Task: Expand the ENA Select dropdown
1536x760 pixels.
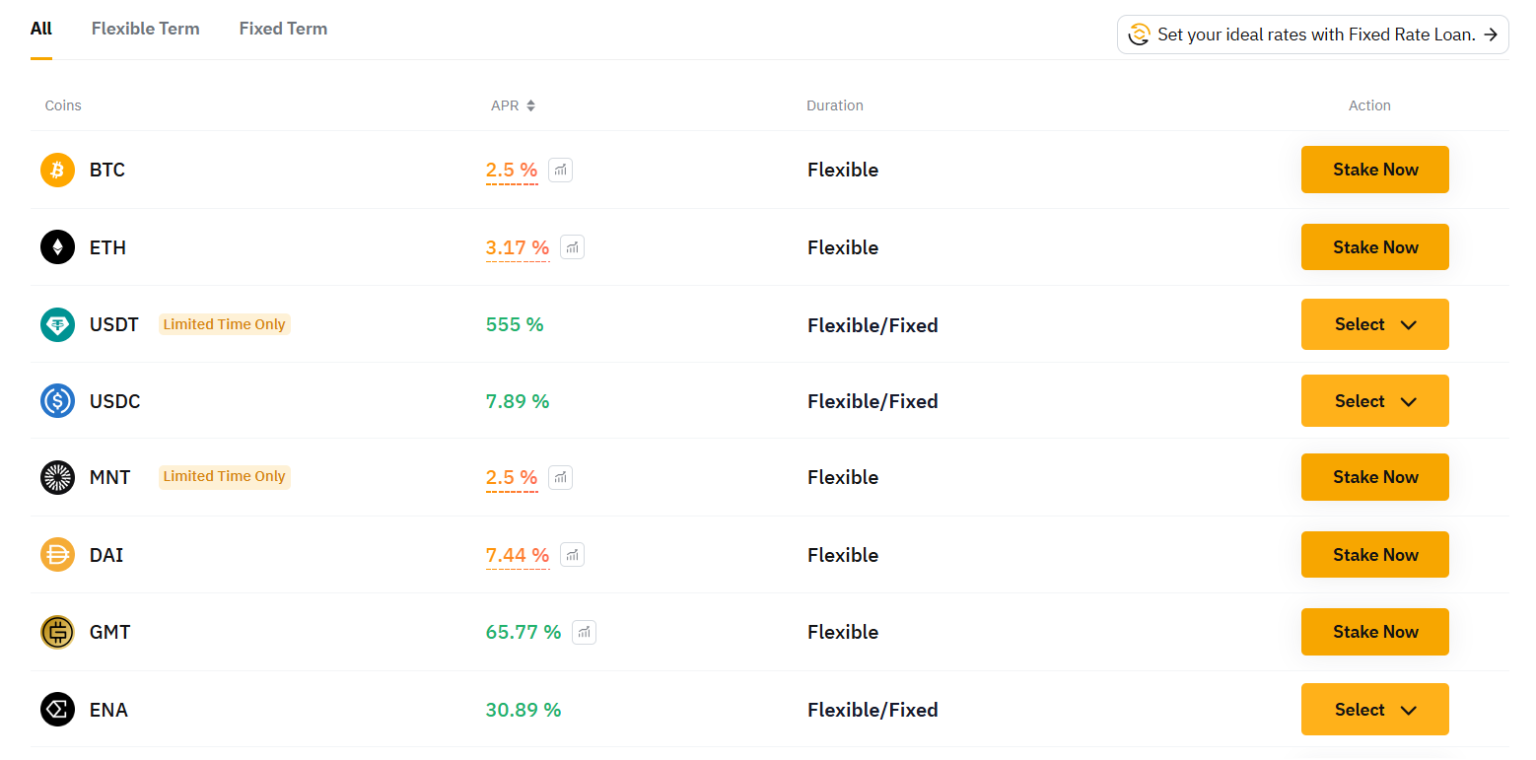Action: coord(1375,709)
